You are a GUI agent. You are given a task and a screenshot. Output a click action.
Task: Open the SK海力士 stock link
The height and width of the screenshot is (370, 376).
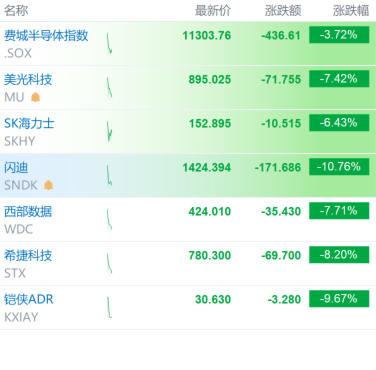pyautogui.click(x=29, y=123)
